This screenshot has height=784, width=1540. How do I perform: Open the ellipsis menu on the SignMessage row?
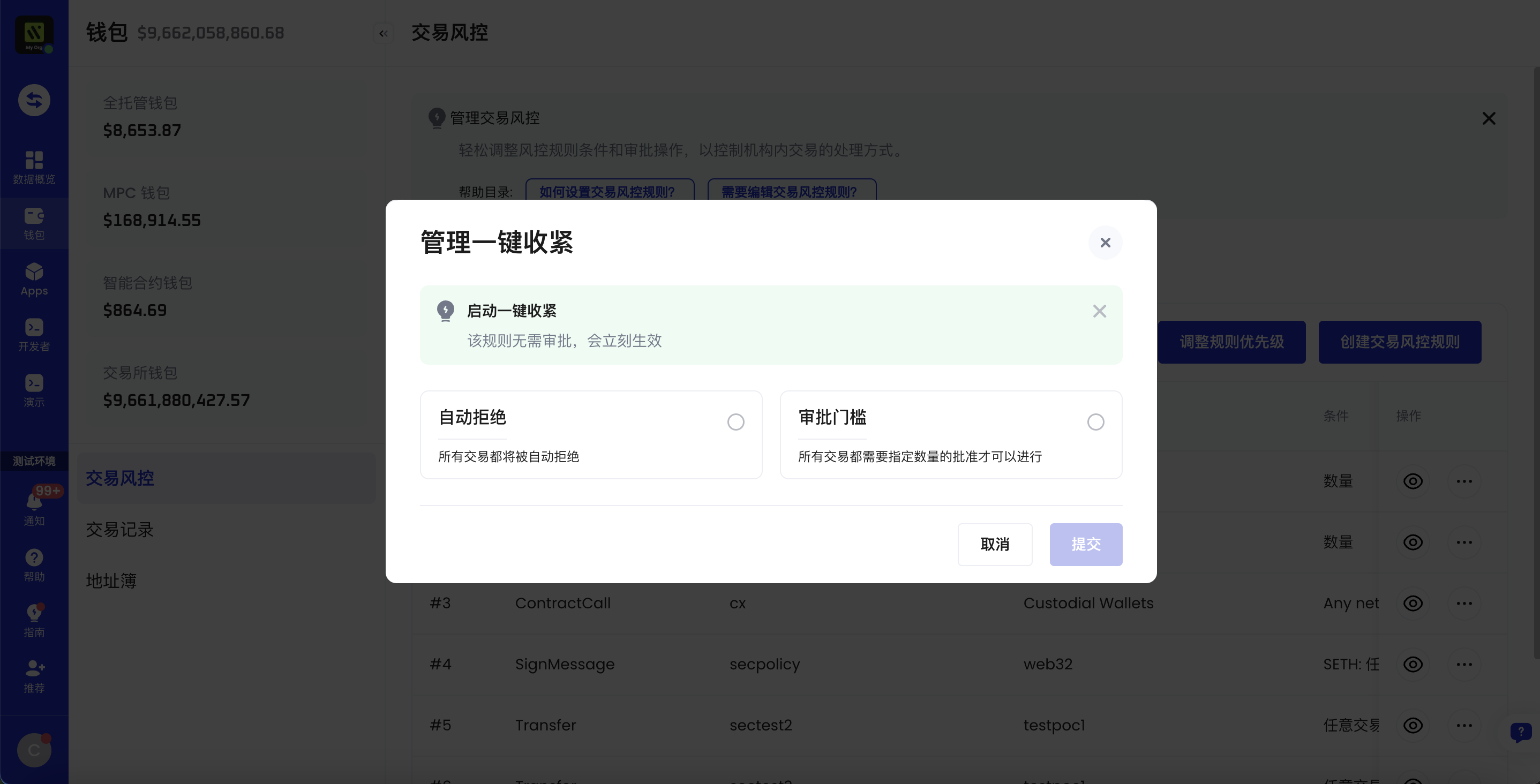pos(1465,664)
